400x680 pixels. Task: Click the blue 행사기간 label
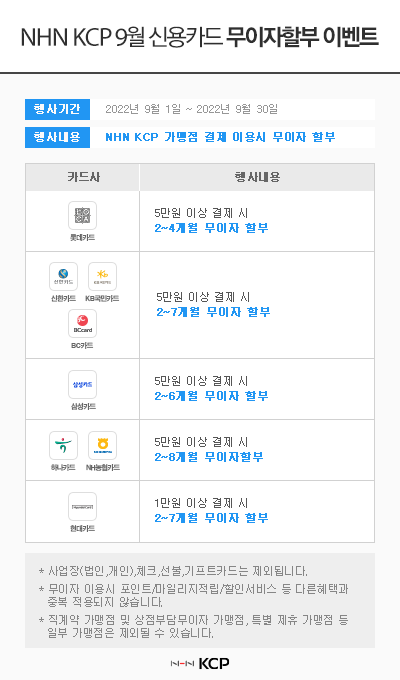(x=57, y=109)
